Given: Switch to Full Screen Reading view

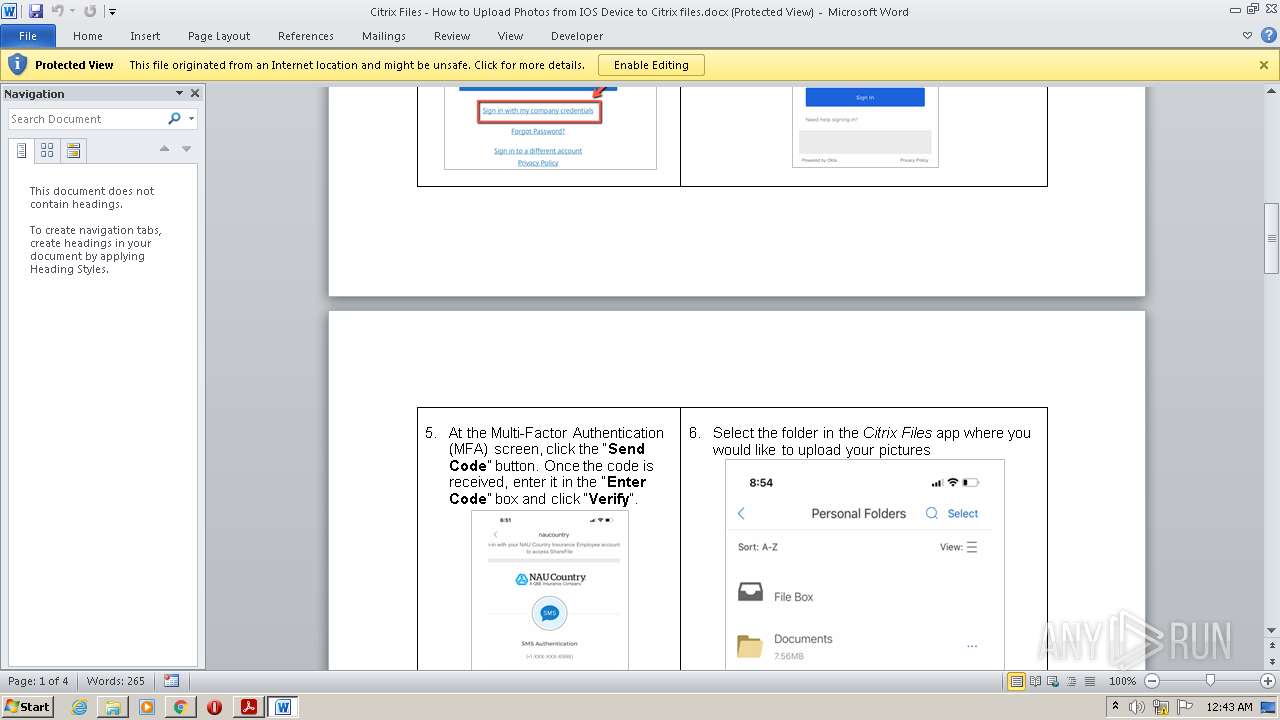Looking at the screenshot, I should click(1035, 681).
